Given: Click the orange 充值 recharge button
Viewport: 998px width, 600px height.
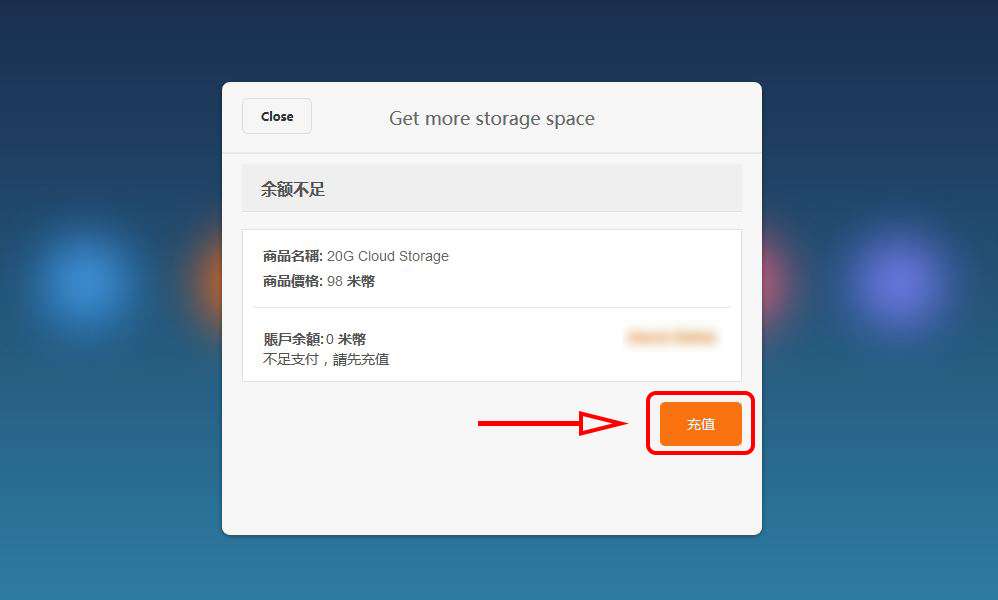Looking at the screenshot, I should point(700,424).
